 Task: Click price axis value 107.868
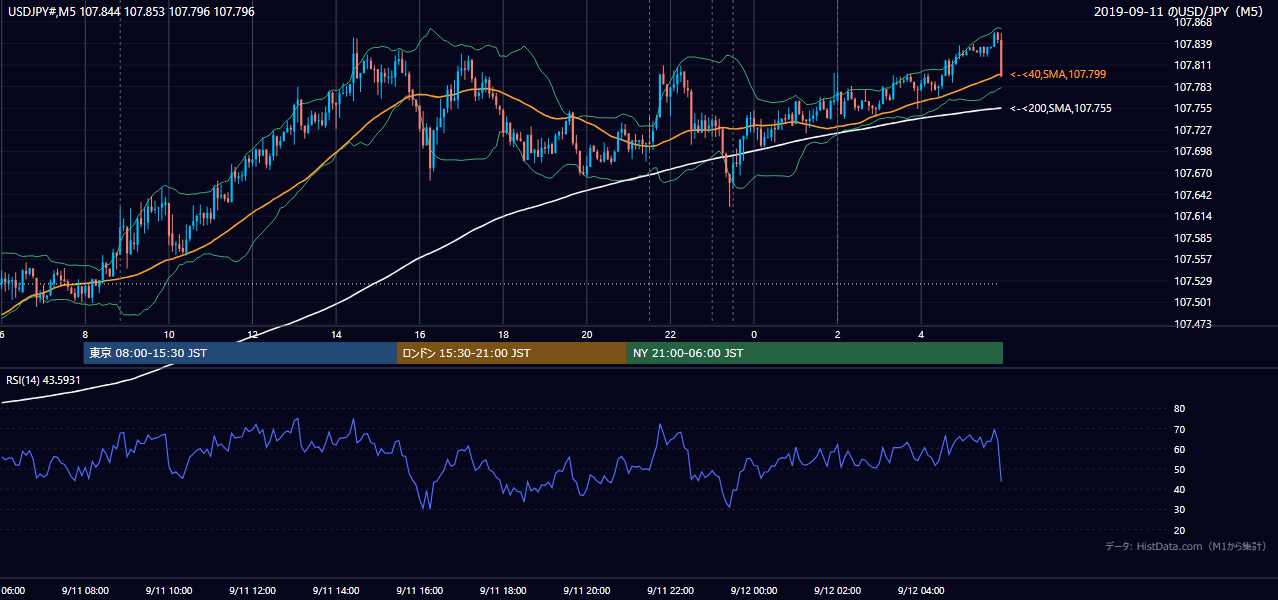1193,23
